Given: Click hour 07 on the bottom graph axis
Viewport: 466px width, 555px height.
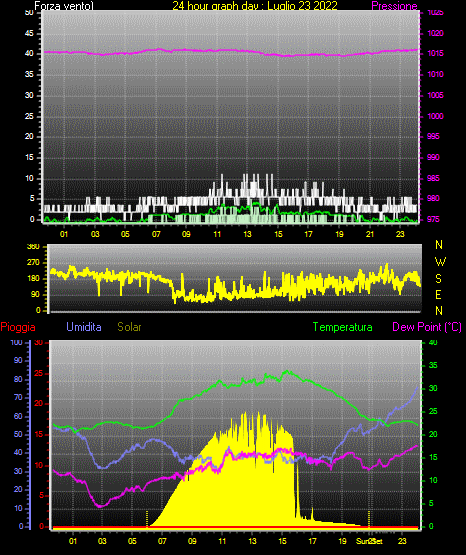Looking at the screenshot, I should click(x=162, y=541).
